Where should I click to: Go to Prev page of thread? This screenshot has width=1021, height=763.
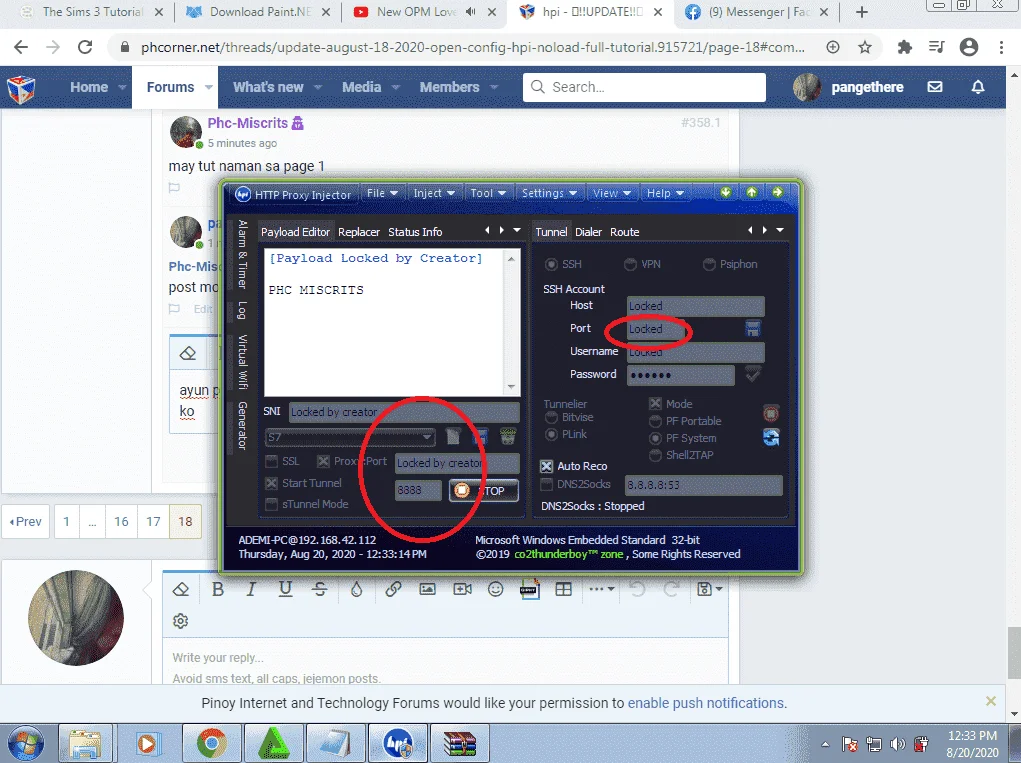tap(25, 521)
